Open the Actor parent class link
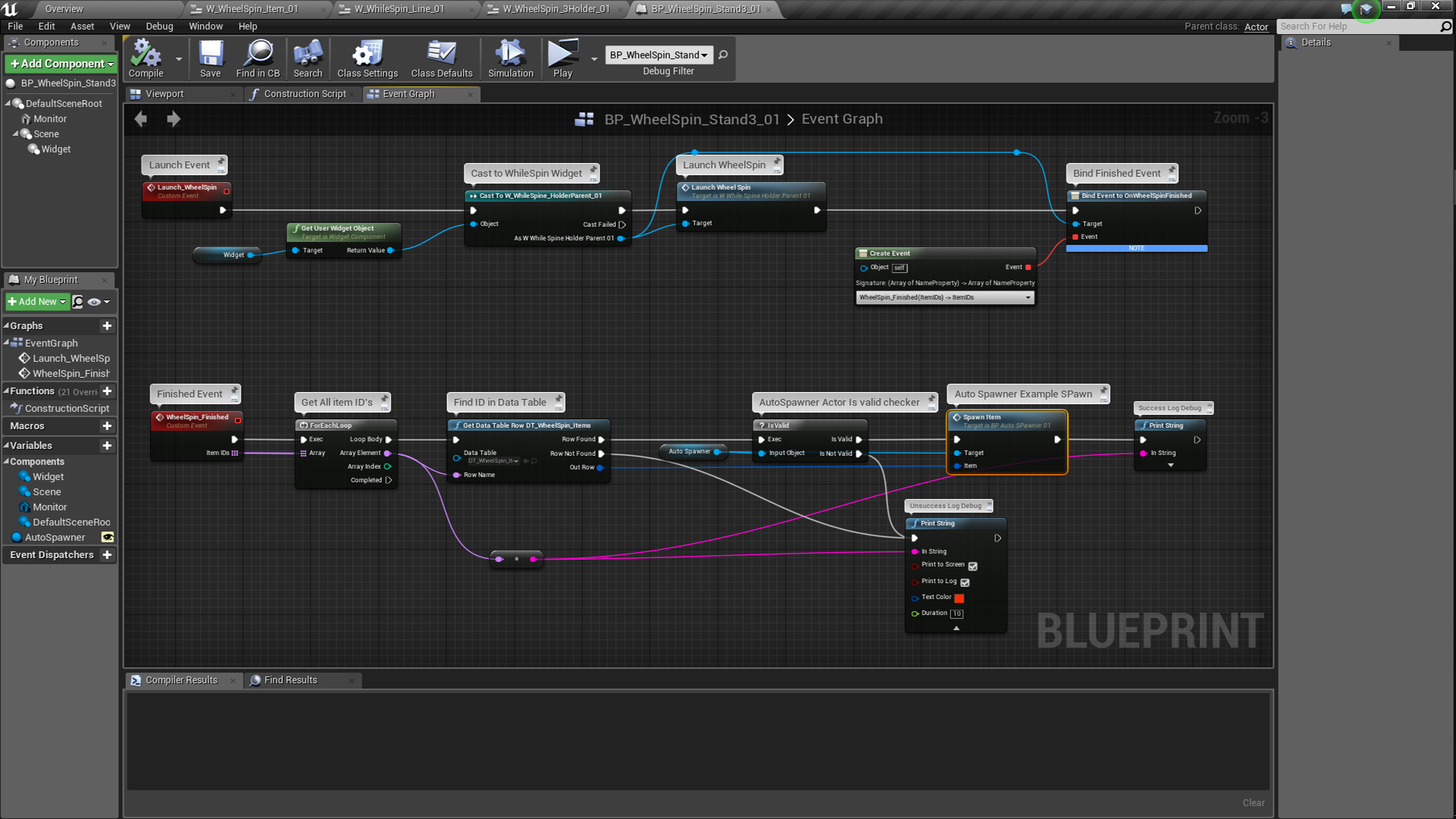The height and width of the screenshot is (819, 1456). click(1256, 27)
